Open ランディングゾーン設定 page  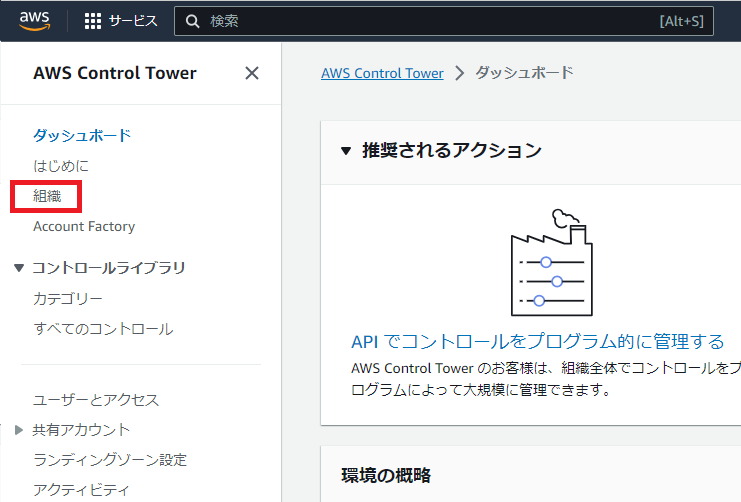pyautogui.click(x=110, y=460)
